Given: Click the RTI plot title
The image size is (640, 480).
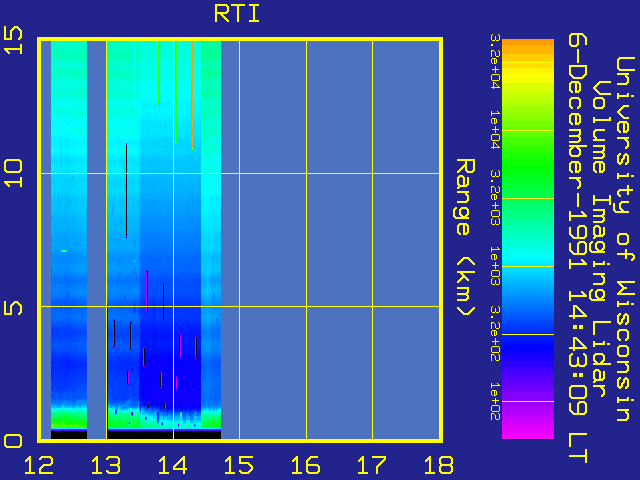Looking at the screenshot, I should (237, 13).
